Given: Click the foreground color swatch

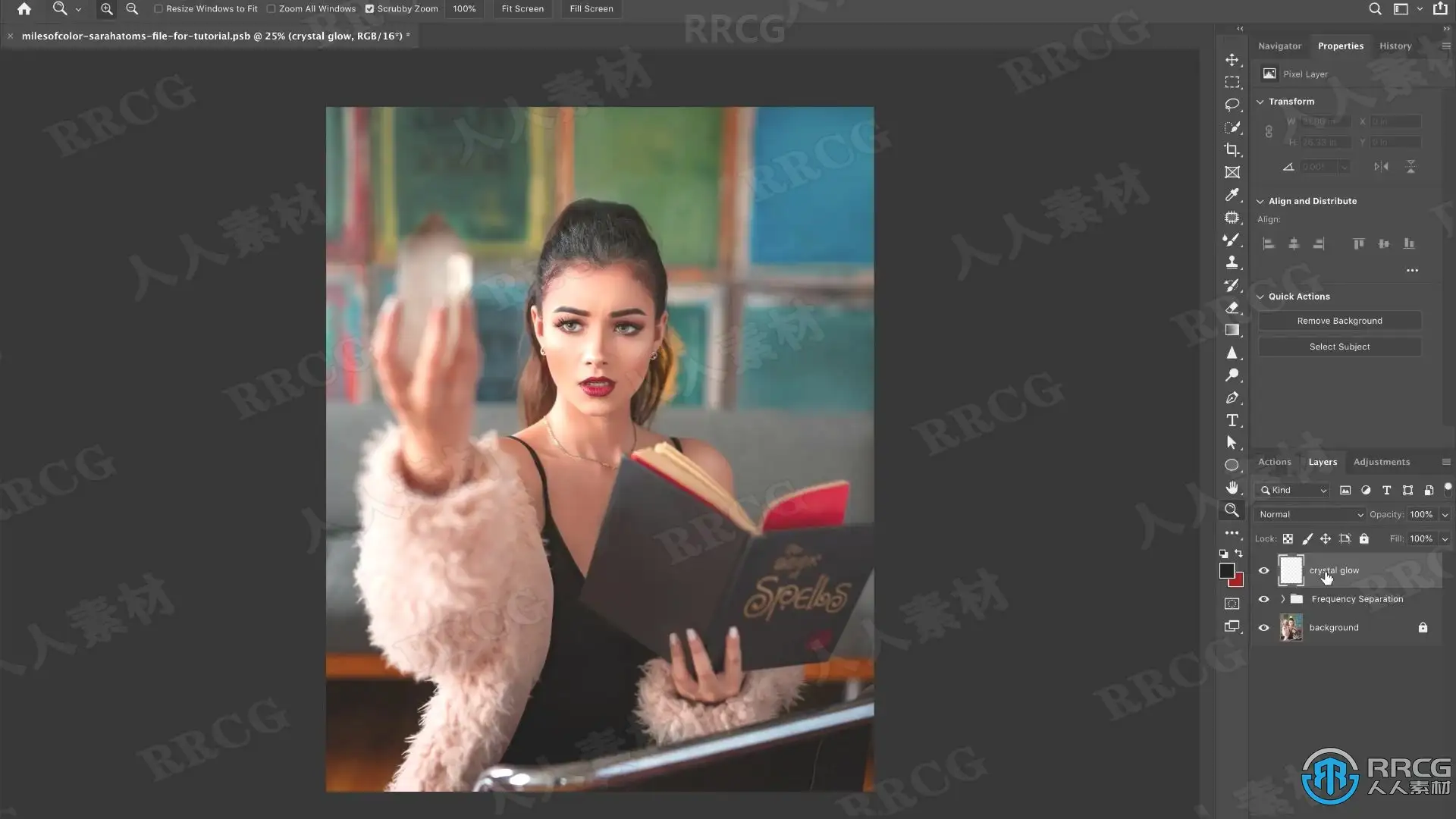Looking at the screenshot, I should tap(1226, 571).
